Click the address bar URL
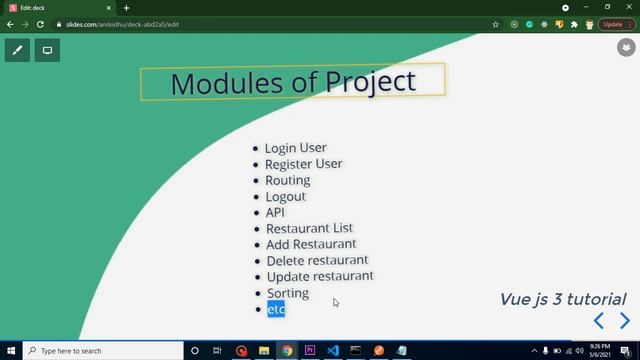Viewport: 640px width, 360px height. pyautogui.click(x=122, y=24)
